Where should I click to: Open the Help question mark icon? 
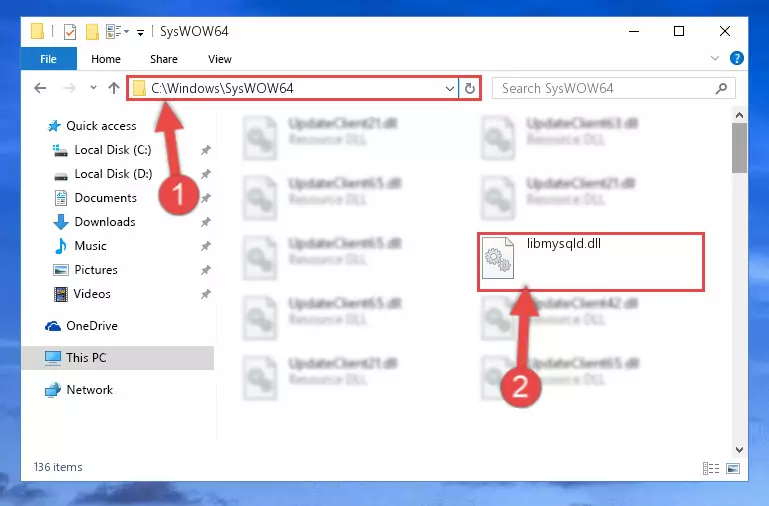[x=736, y=58]
